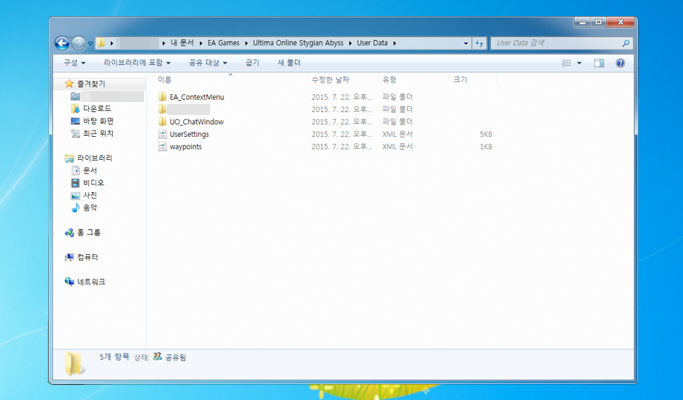
Task: Click the 홈 그룹 icon
Action: point(69,233)
